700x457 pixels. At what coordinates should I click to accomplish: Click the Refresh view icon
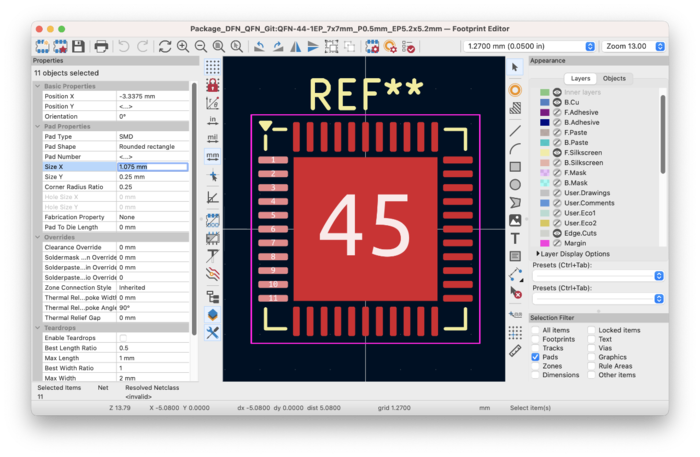pyautogui.click(x=165, y=46)
